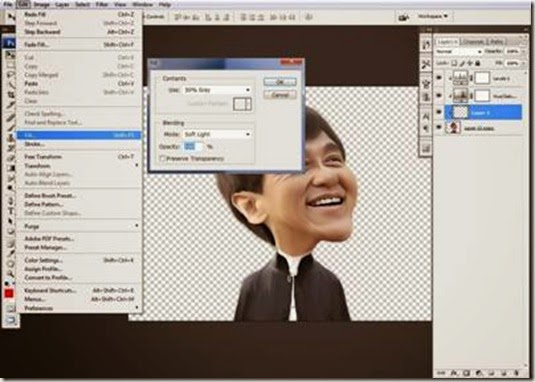Select the Type tool (T)
This screenshot has width=535, height=382.
pyautogui.click(x=10, y=211)
